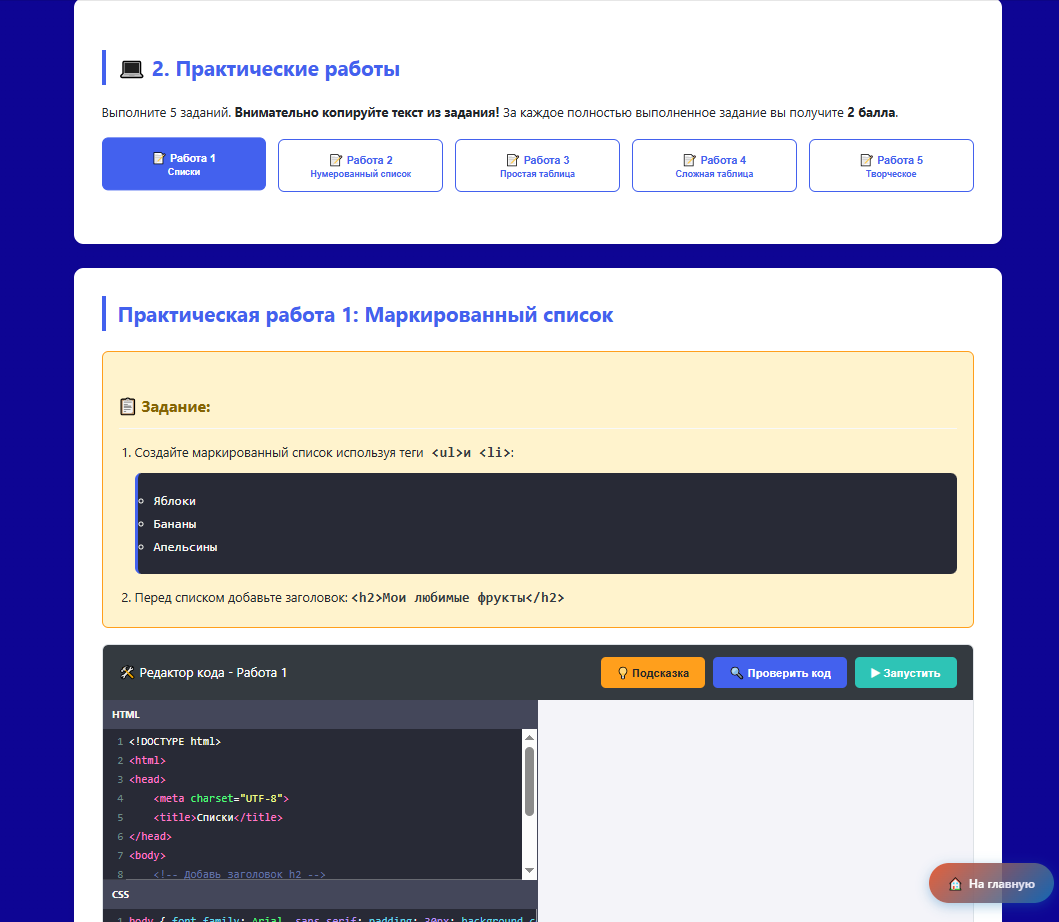Click the play triangle on Запустить button
Image resolution: width=1059 pixels, height=922 pixels.
pyautogui.click(x=875, y=673)
